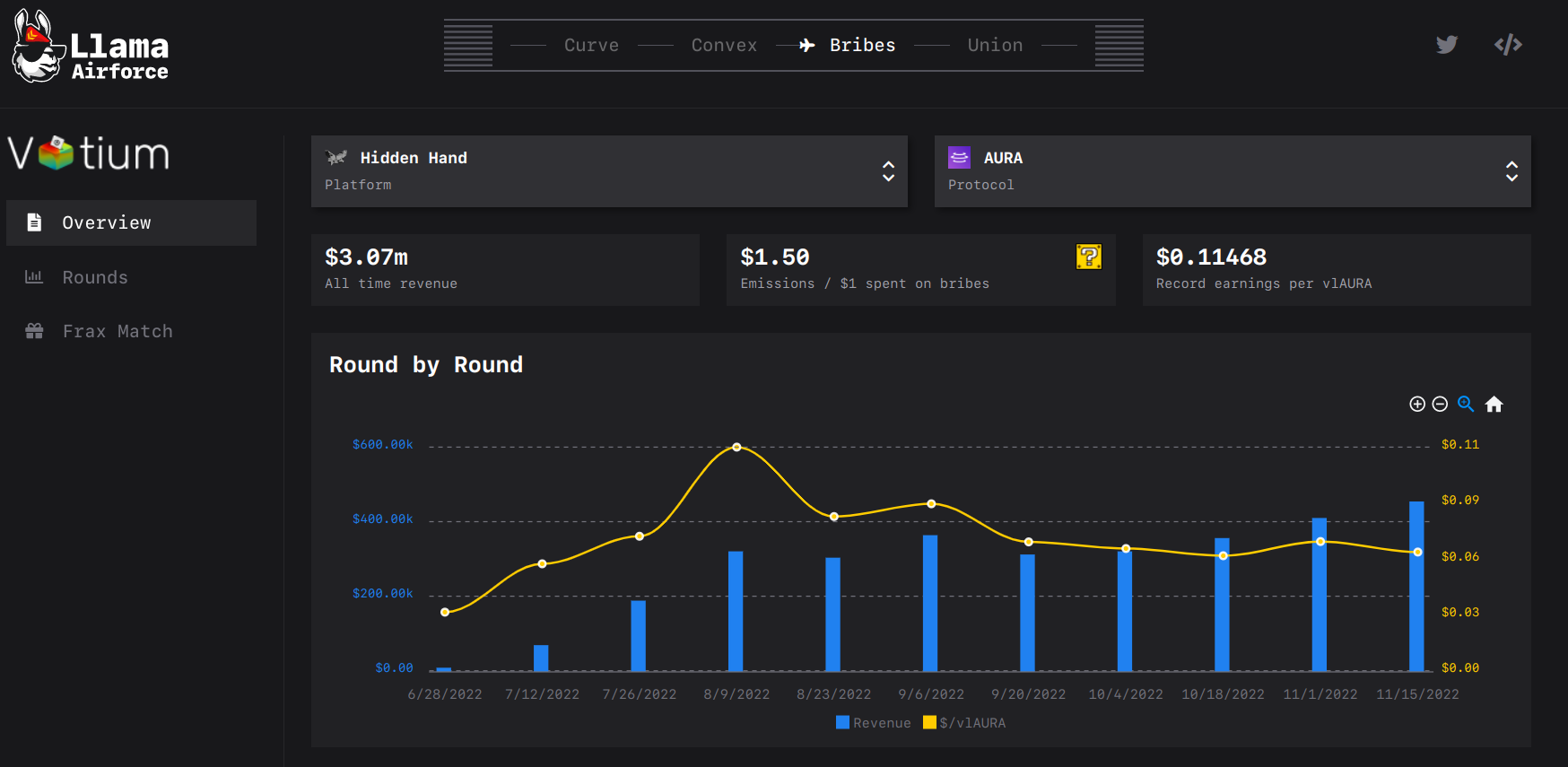This screenshot has width=1568, height=767.
Task: Click the $1.50 emissions value
Action: 775,257
